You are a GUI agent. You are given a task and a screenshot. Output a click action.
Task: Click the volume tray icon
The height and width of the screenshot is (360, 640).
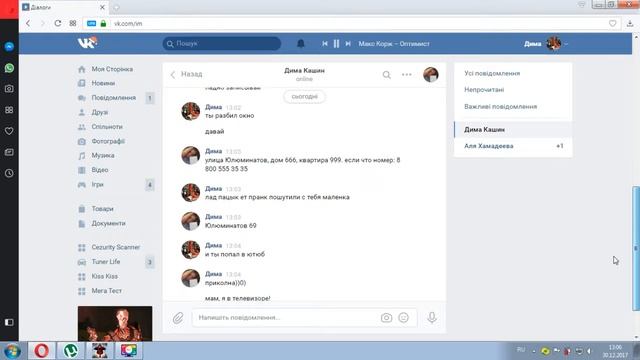[x=589, y=351]
